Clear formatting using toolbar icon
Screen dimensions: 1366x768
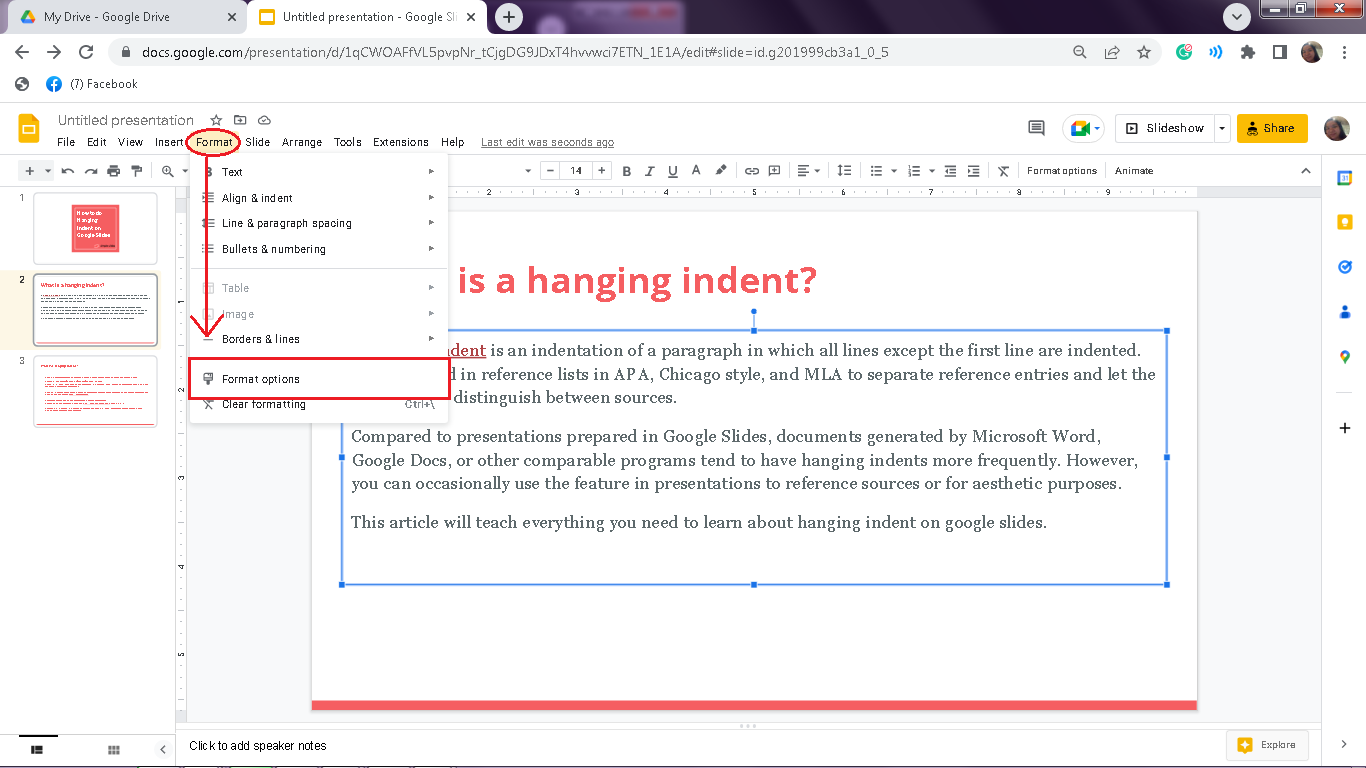pyautogui.click(x=1004, y=171)
